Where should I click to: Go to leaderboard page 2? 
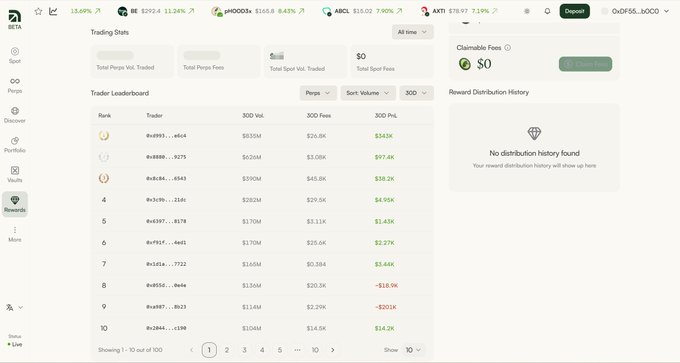tap(227, 350)
